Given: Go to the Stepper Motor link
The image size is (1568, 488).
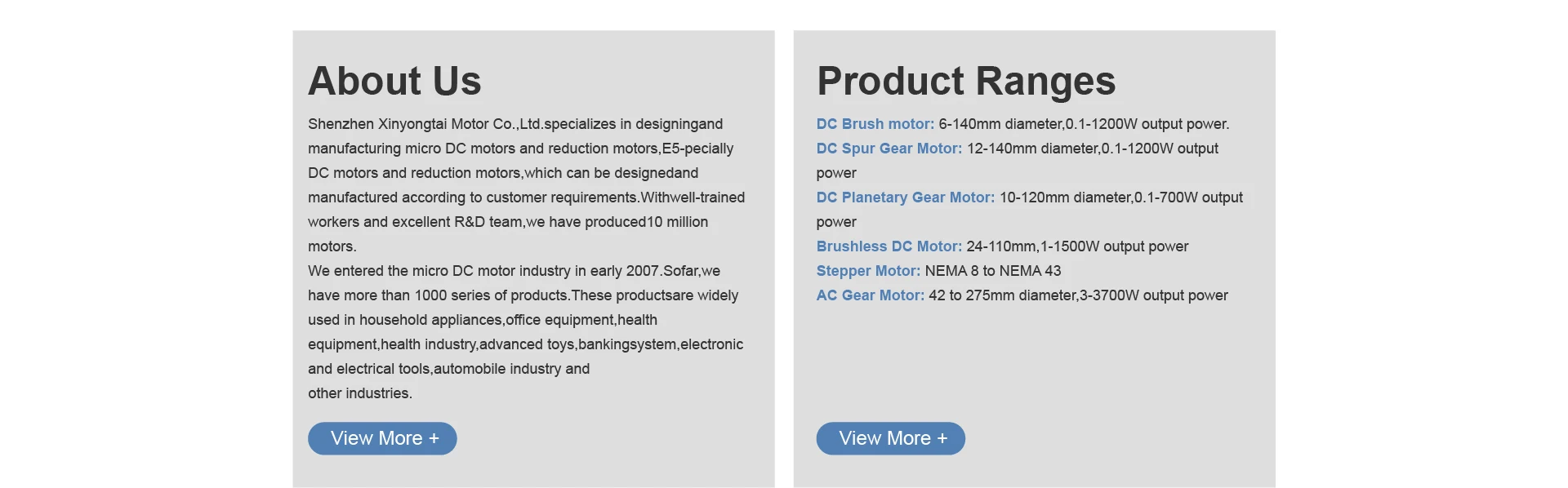Looking at the screenshot, I should (x=868, y=271).
